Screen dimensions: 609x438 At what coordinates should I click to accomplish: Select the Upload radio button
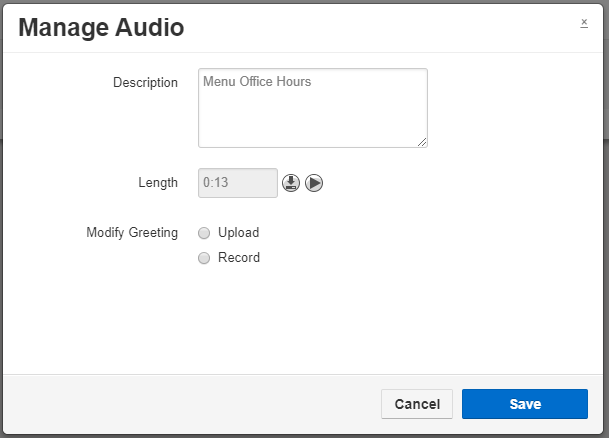point(204,233)
